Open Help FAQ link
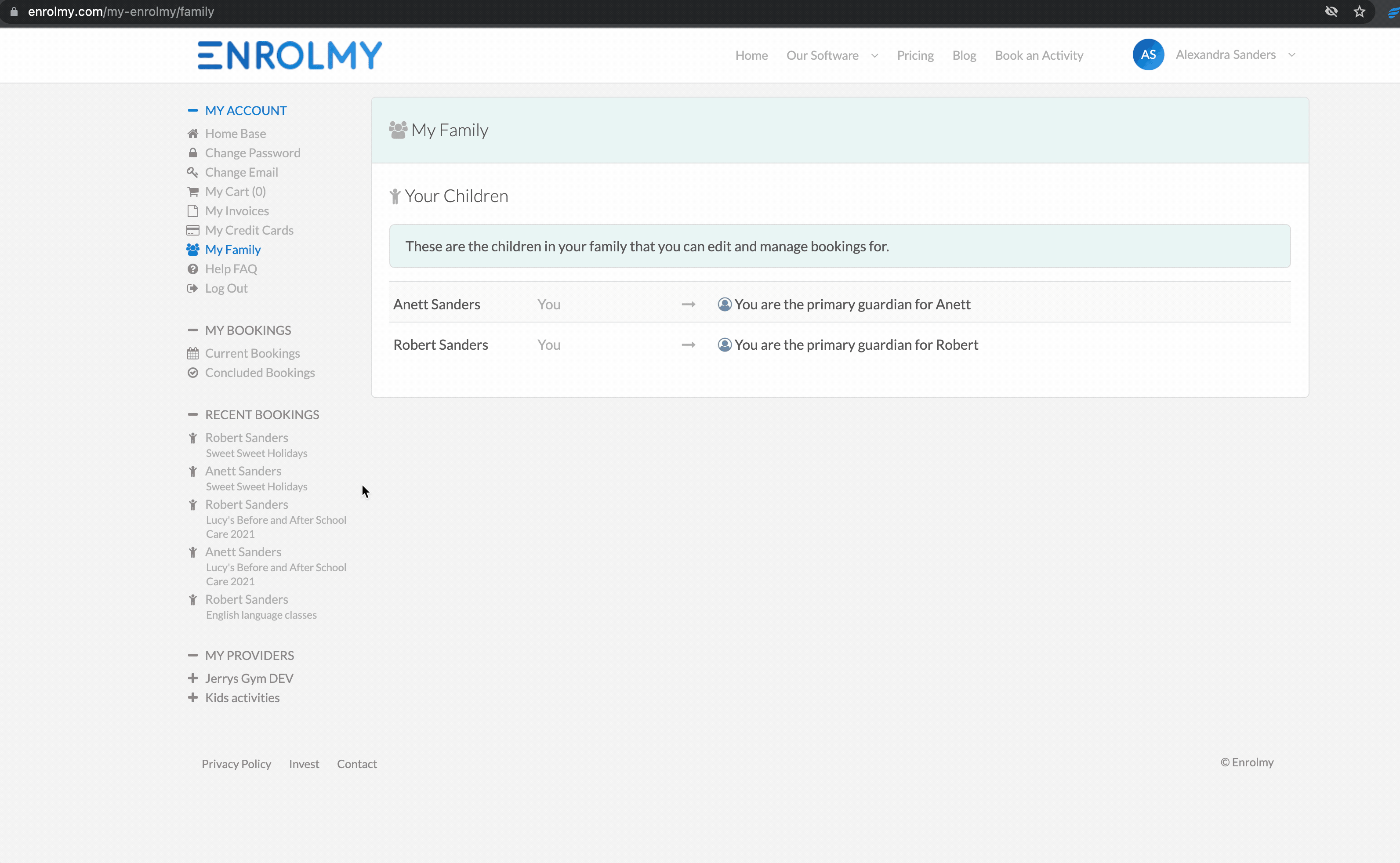 click(231, 269)
